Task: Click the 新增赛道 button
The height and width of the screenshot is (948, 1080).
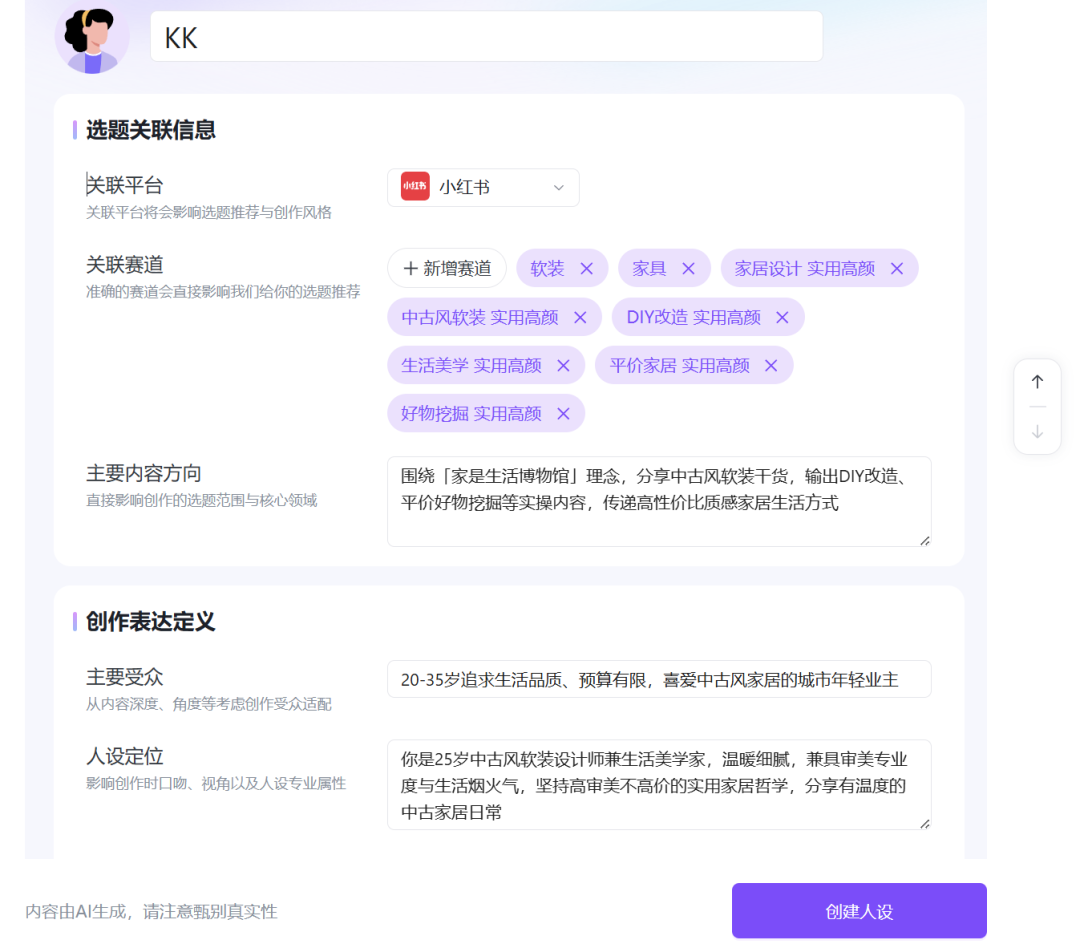Action: tap(447, 268)
